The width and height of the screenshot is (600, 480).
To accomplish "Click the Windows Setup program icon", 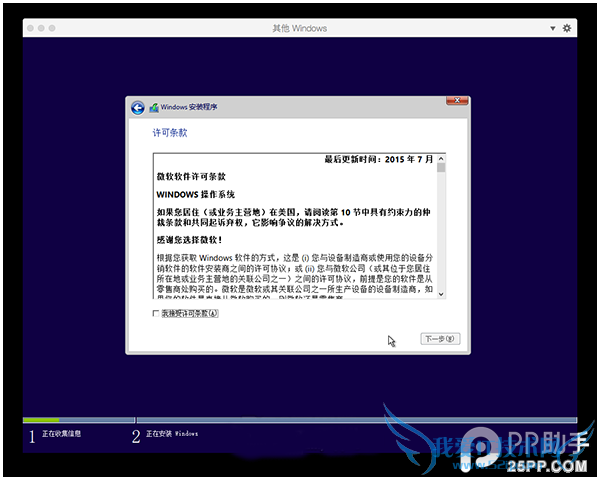I will (x=154, y=108).
